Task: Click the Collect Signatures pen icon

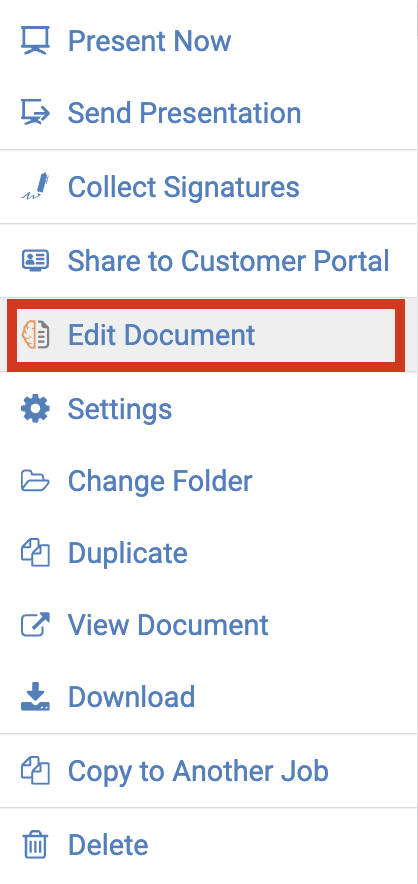Action: pyautogui.click(x=35, y=187)
